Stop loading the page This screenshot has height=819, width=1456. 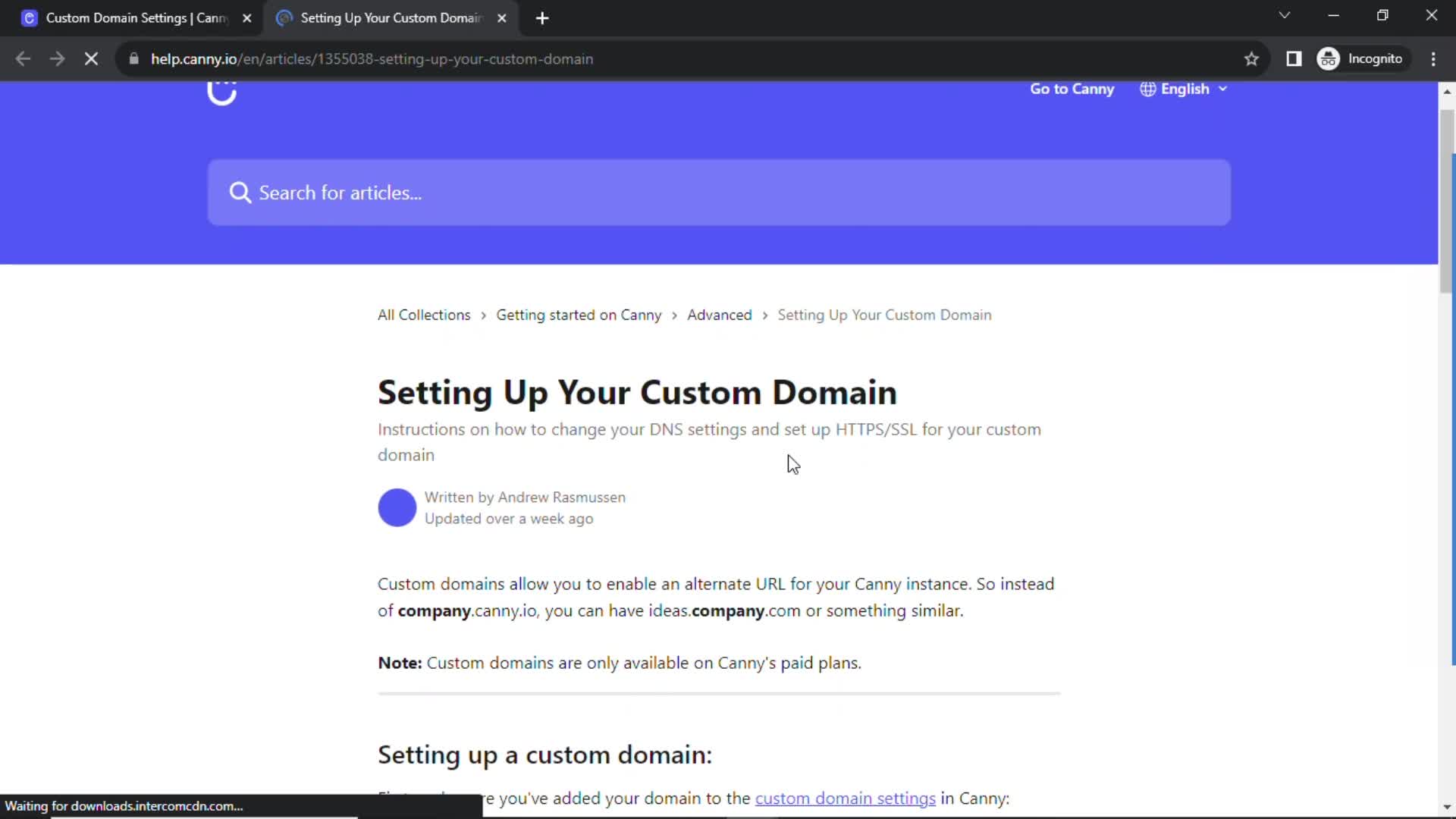tap(91, 59)
